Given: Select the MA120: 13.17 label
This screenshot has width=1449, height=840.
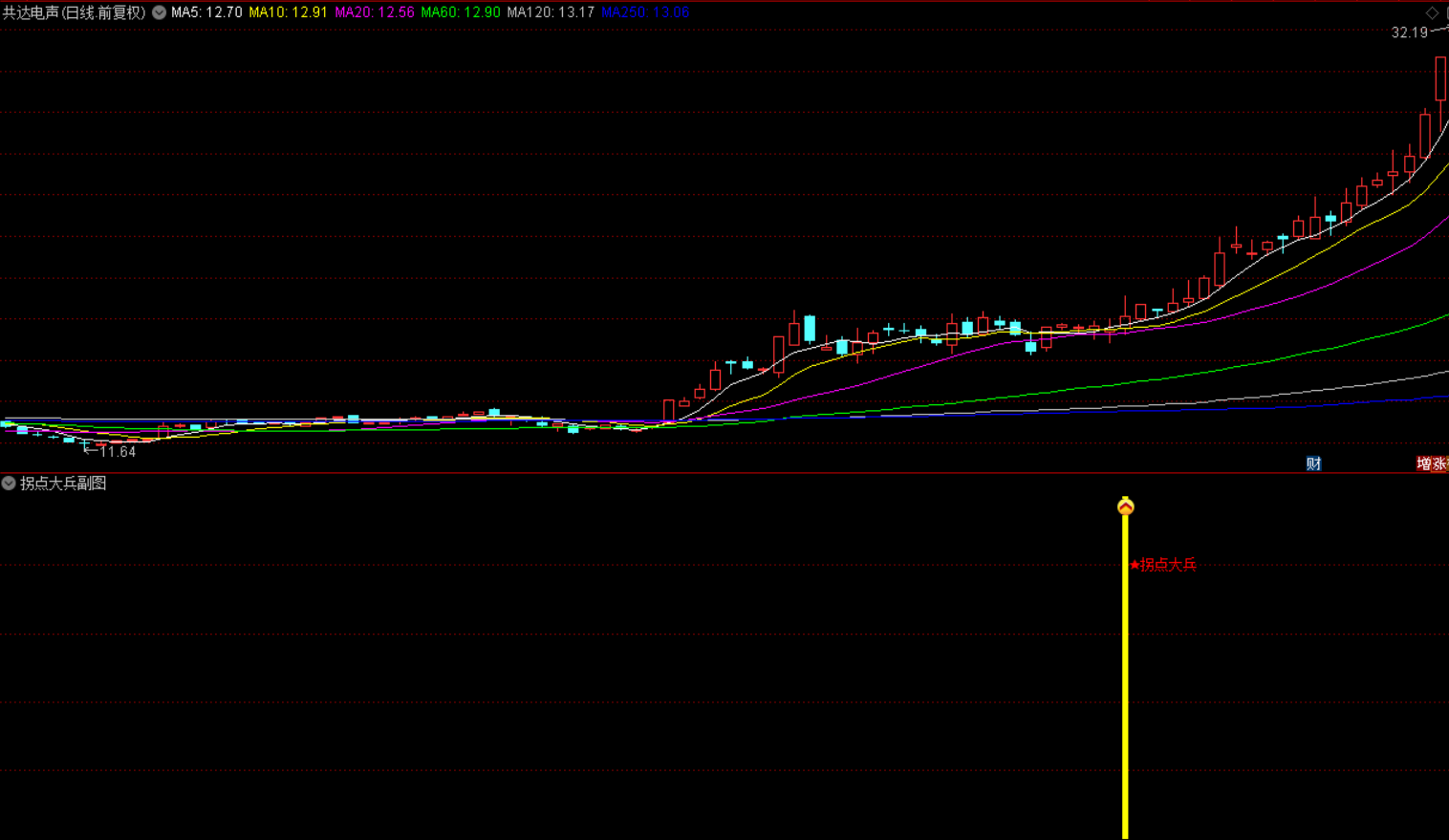Looking at the screenshot, I should coord(551,12).
